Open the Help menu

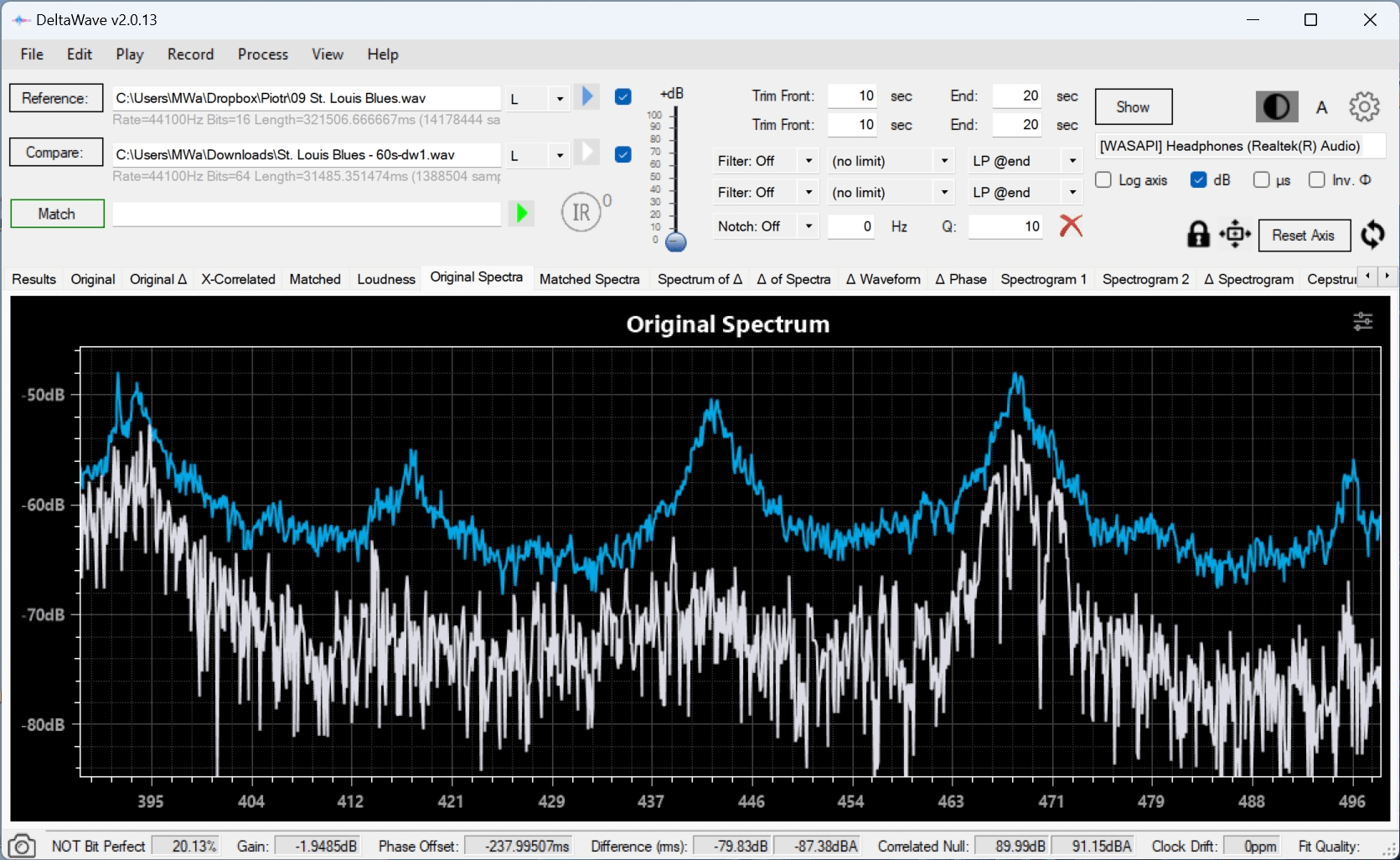(x=383, y=54)
